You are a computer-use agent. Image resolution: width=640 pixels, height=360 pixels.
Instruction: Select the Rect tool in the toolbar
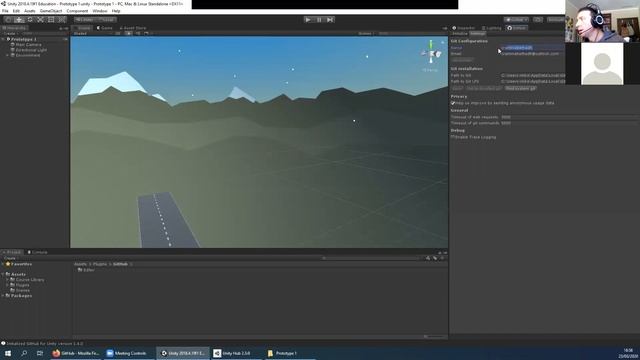pos(51,20)
